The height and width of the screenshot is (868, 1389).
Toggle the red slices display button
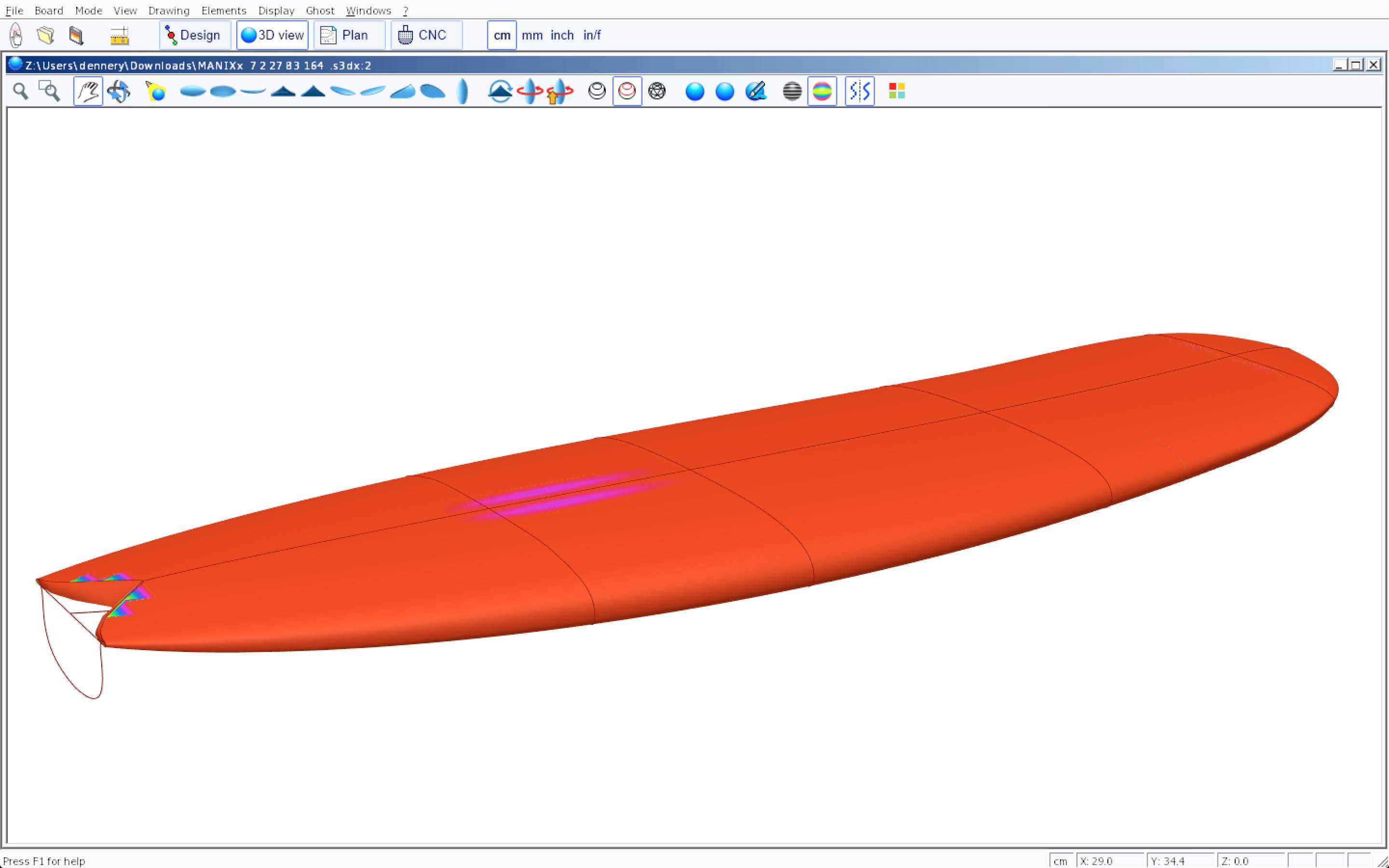(627, 91)
